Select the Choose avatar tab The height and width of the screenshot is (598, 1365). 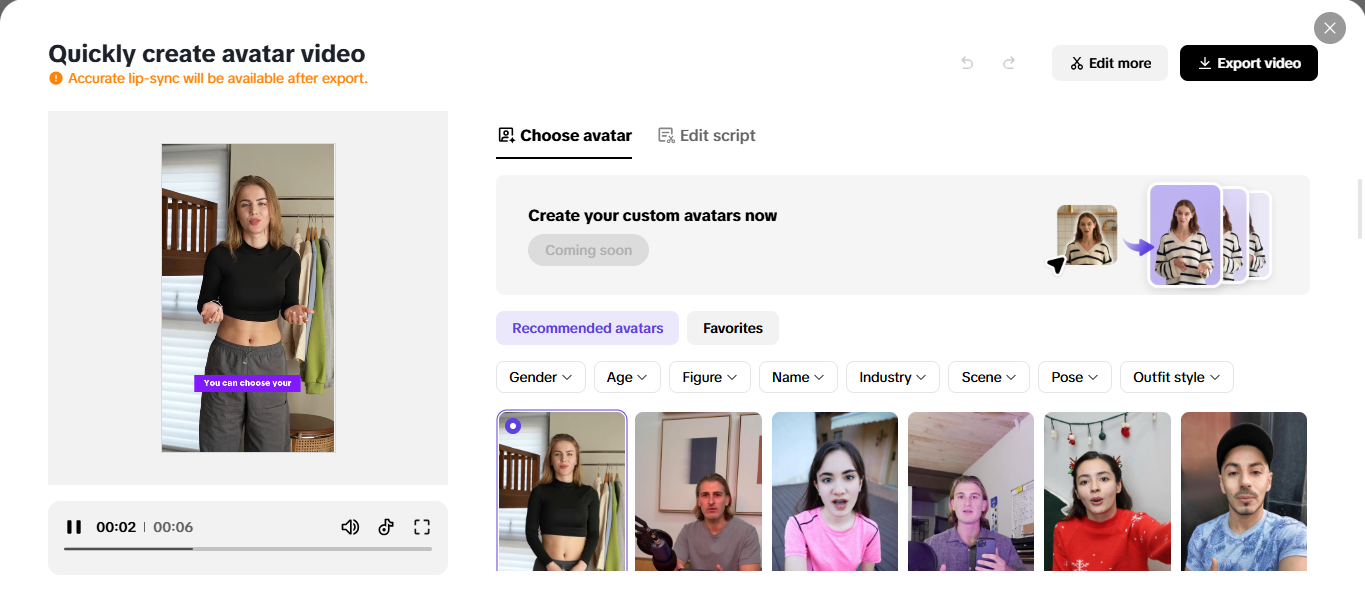click(x=564, y=135)
